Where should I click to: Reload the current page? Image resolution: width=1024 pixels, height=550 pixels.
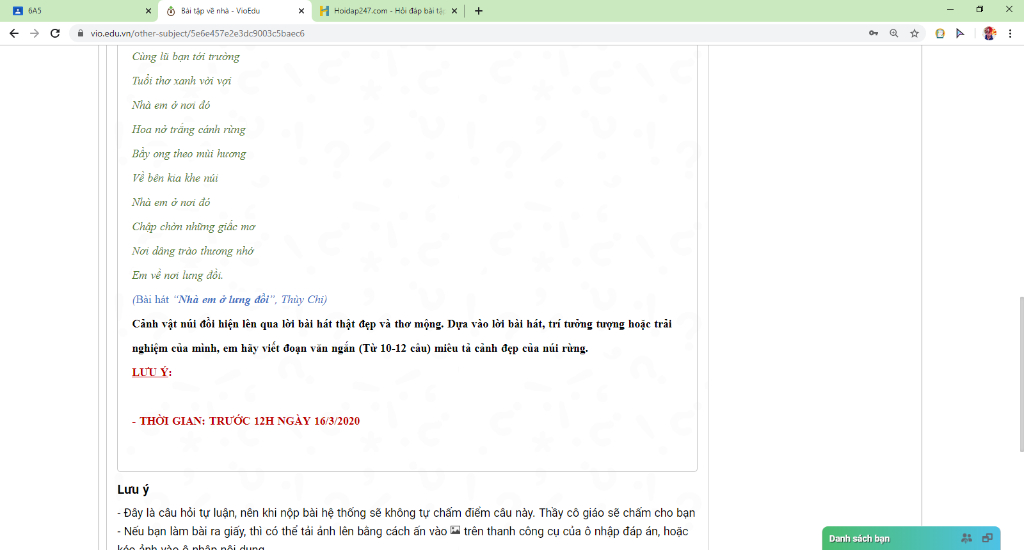tap(55, 33)
